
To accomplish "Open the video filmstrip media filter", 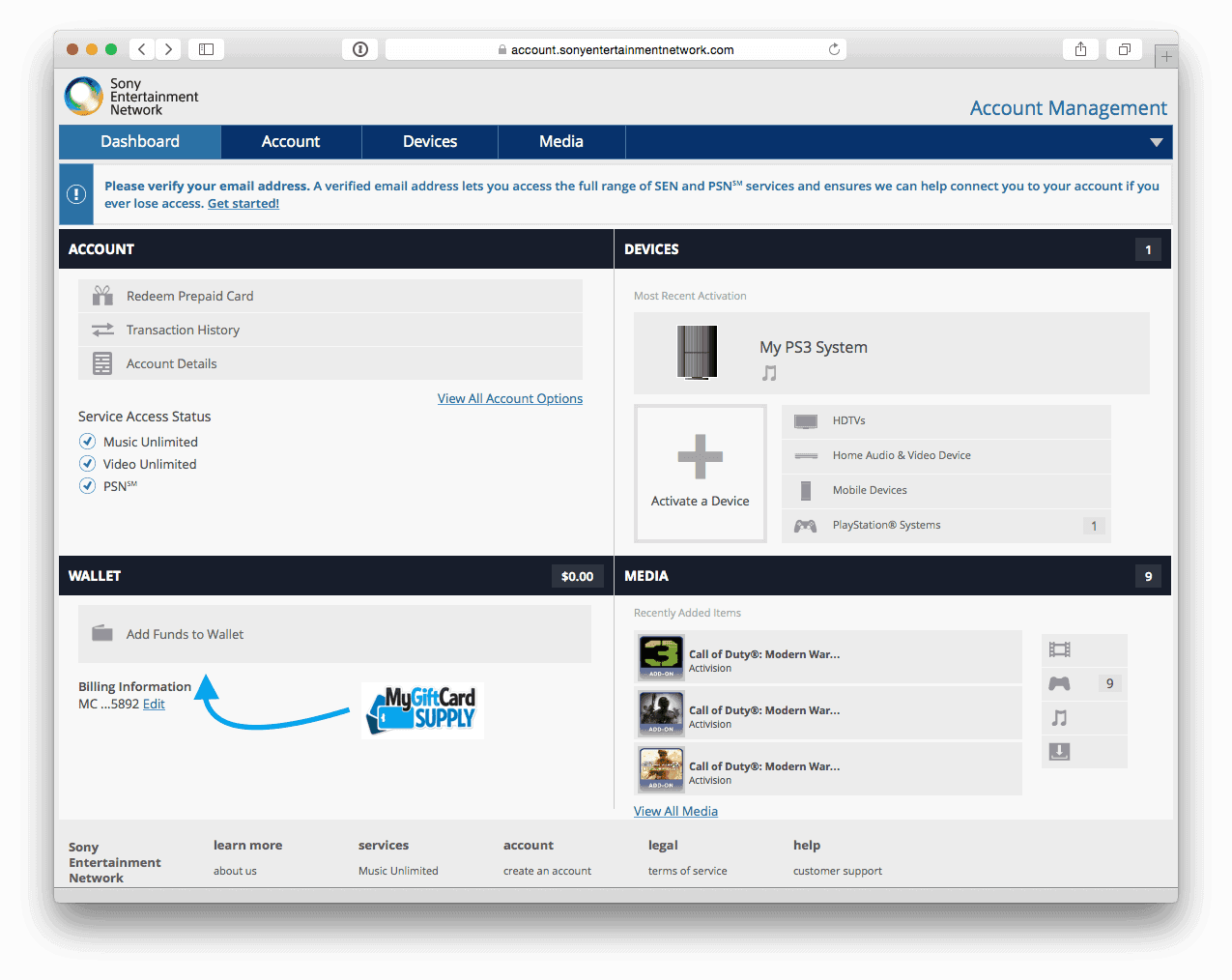I will point(1060,649).
